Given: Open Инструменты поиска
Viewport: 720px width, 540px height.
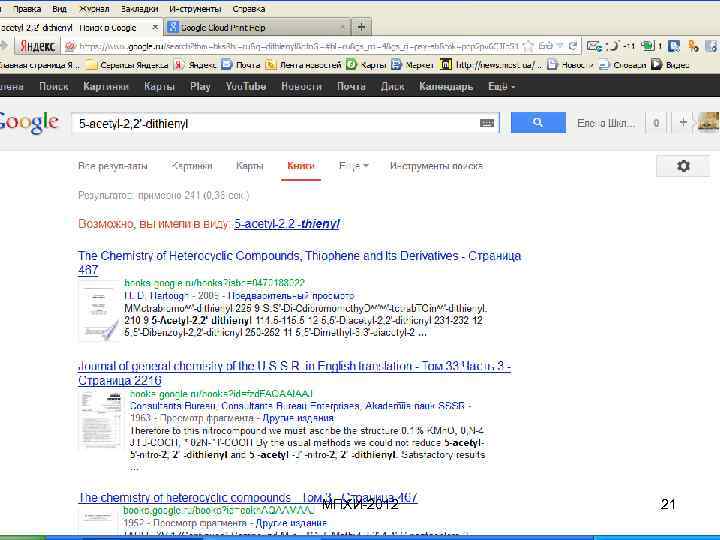Looking at the screenshot, I should pos(436,166).
